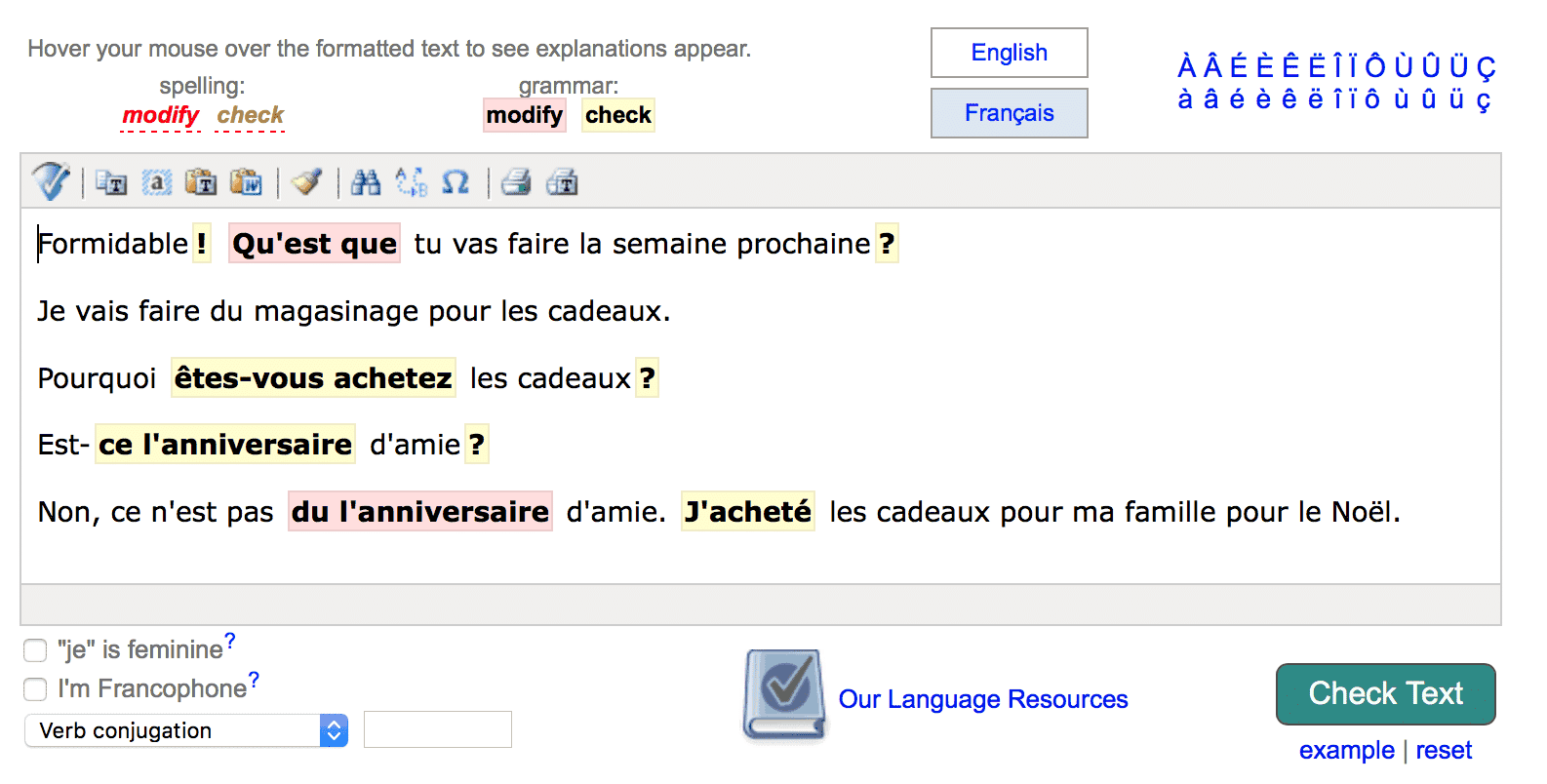Viewport: 1547px width, 784px height.
Task: Click the Paste from Word icon
Action: click(x=246, y=182)
